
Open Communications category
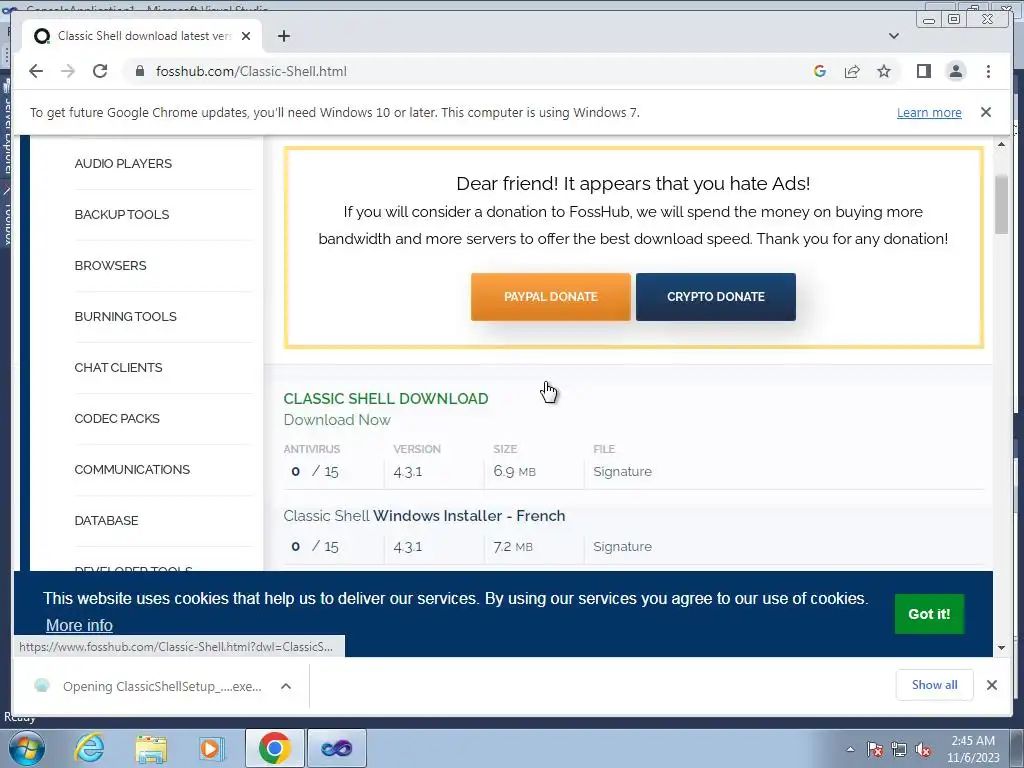132,469
